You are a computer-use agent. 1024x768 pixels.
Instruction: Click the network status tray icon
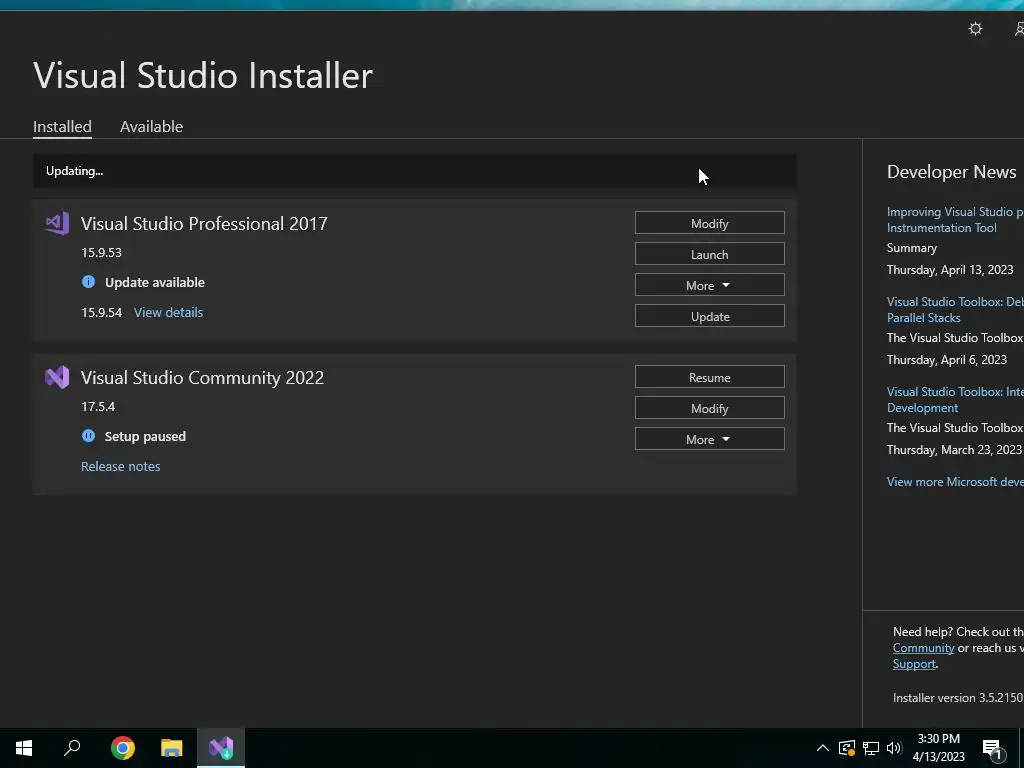(x=871, y=748)
